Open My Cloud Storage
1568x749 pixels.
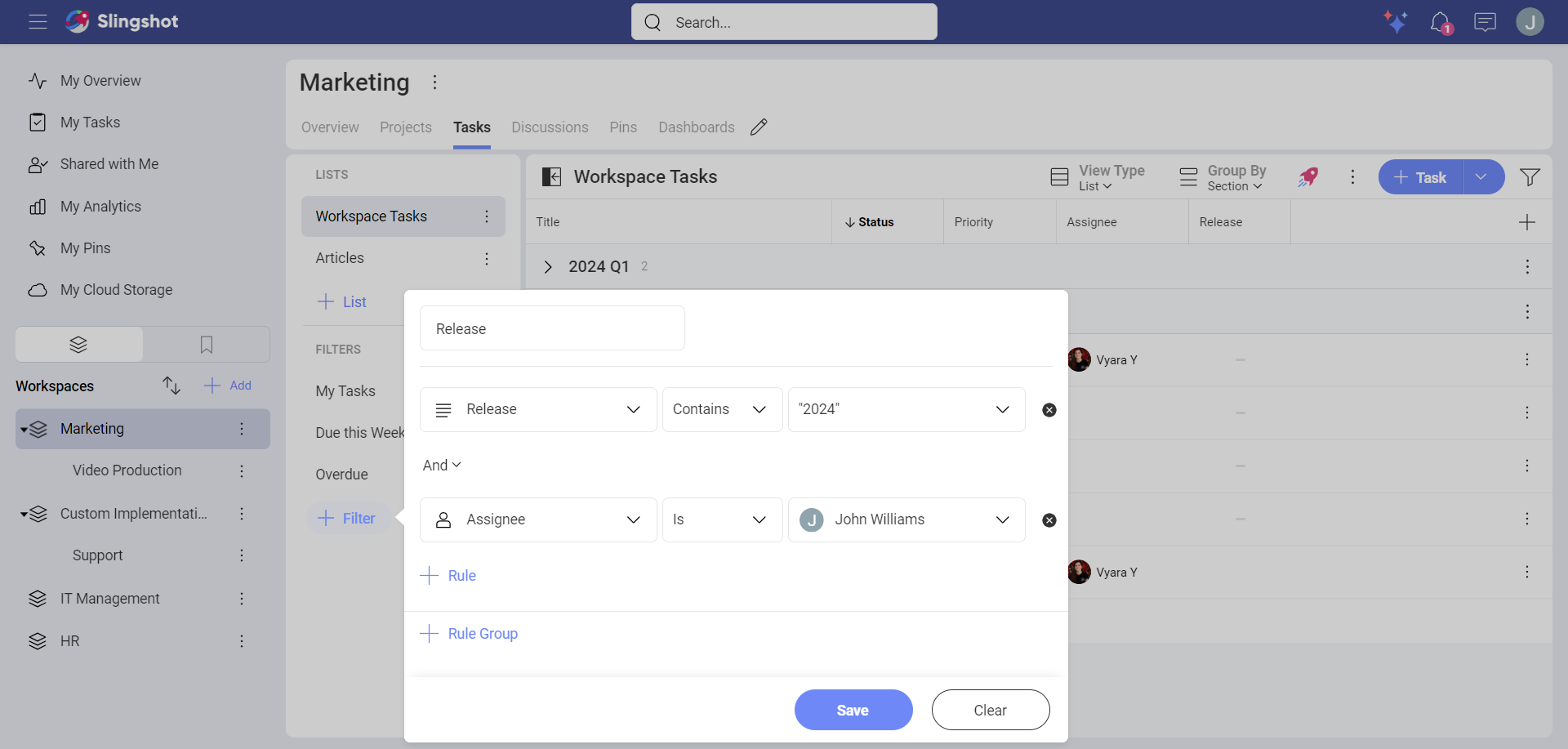click(x=116, y=290)
